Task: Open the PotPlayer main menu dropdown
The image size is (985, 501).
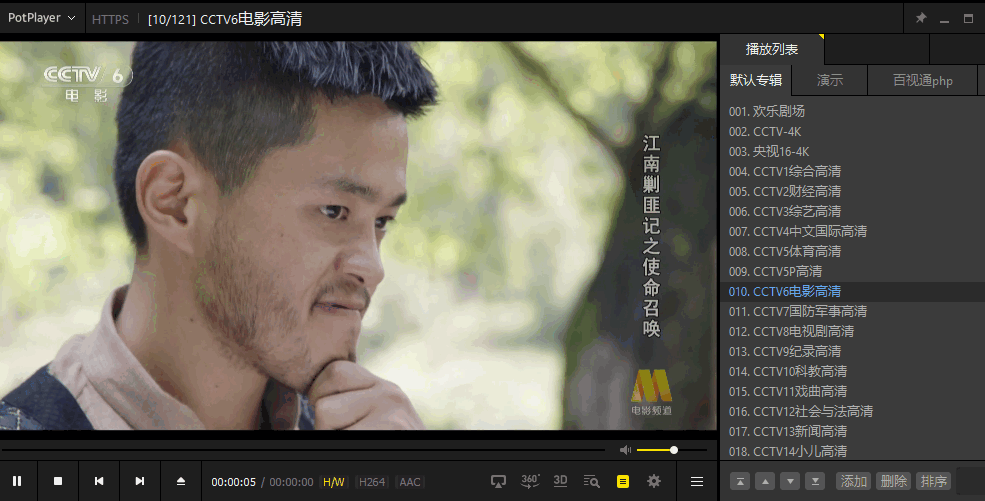Action: pos(41,18)
